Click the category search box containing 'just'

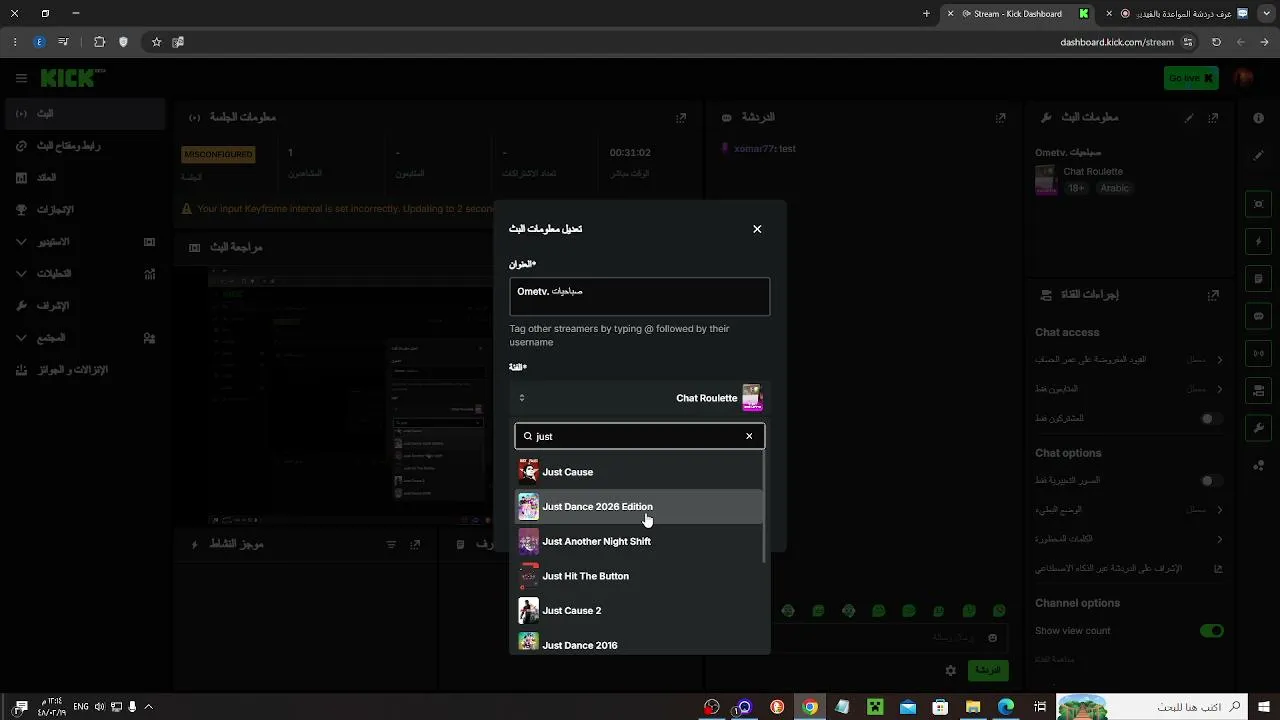[x=639, y=436]
